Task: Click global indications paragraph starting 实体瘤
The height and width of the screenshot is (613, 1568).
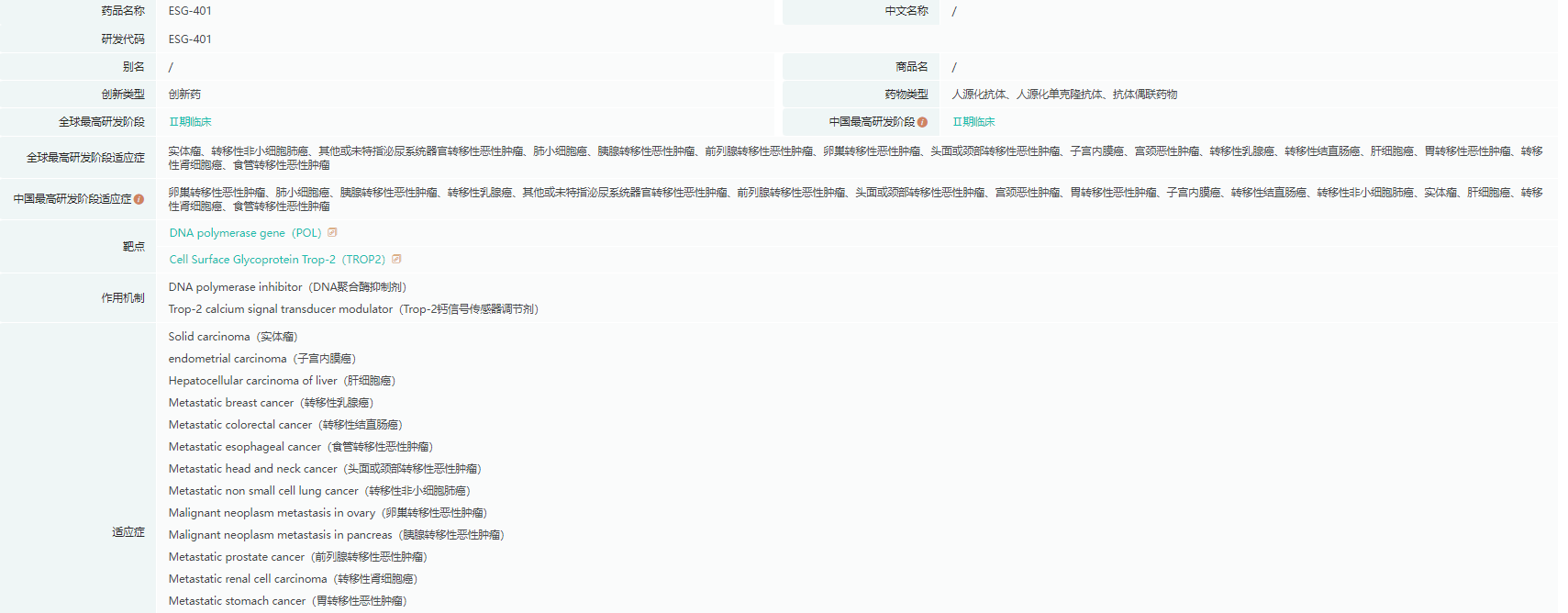Action: point(855,158)
